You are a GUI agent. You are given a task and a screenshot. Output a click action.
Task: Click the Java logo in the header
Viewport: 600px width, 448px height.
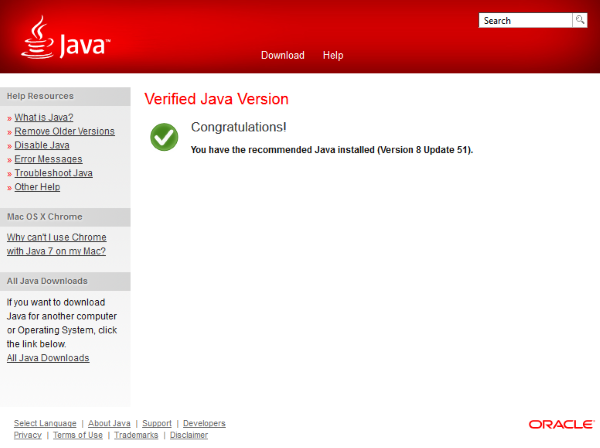click(x=66, y=37)
